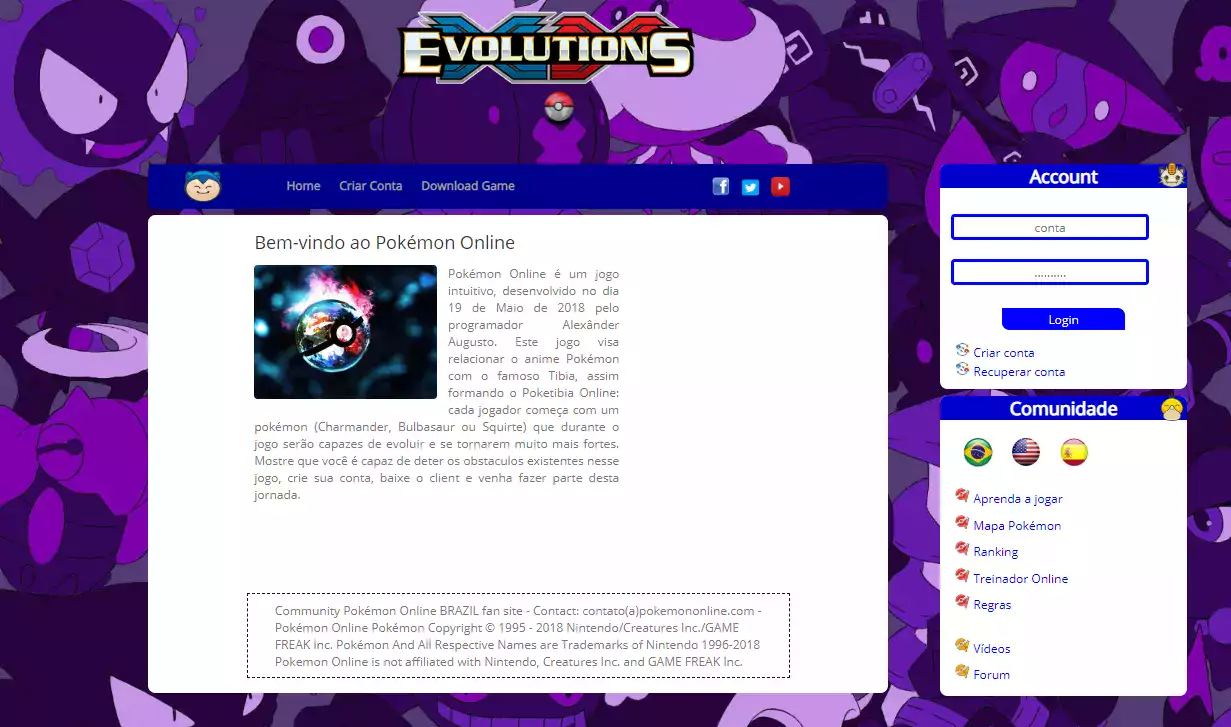
Task: Click the Meowth icon on Account header
Action: (x=1172, y=175)
